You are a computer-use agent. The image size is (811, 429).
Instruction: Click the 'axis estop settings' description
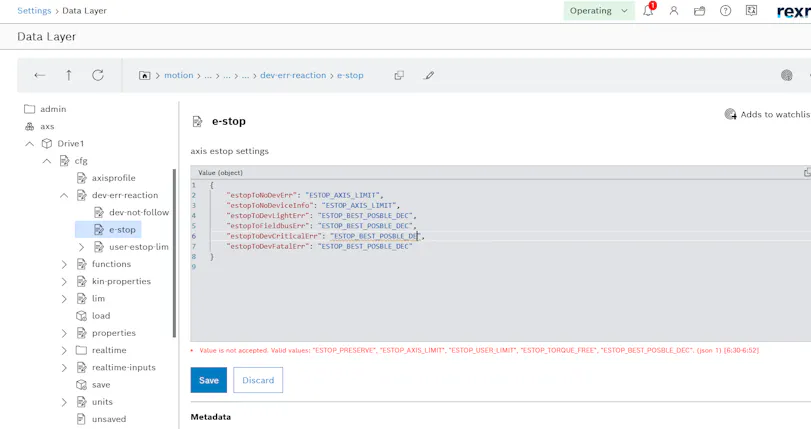[x=230, y=151]
